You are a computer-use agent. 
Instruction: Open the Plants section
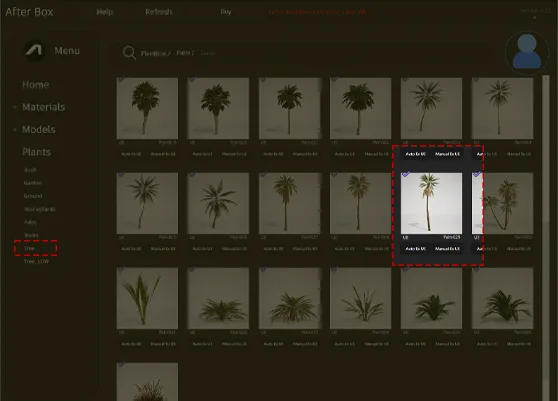tap(36, 152)
